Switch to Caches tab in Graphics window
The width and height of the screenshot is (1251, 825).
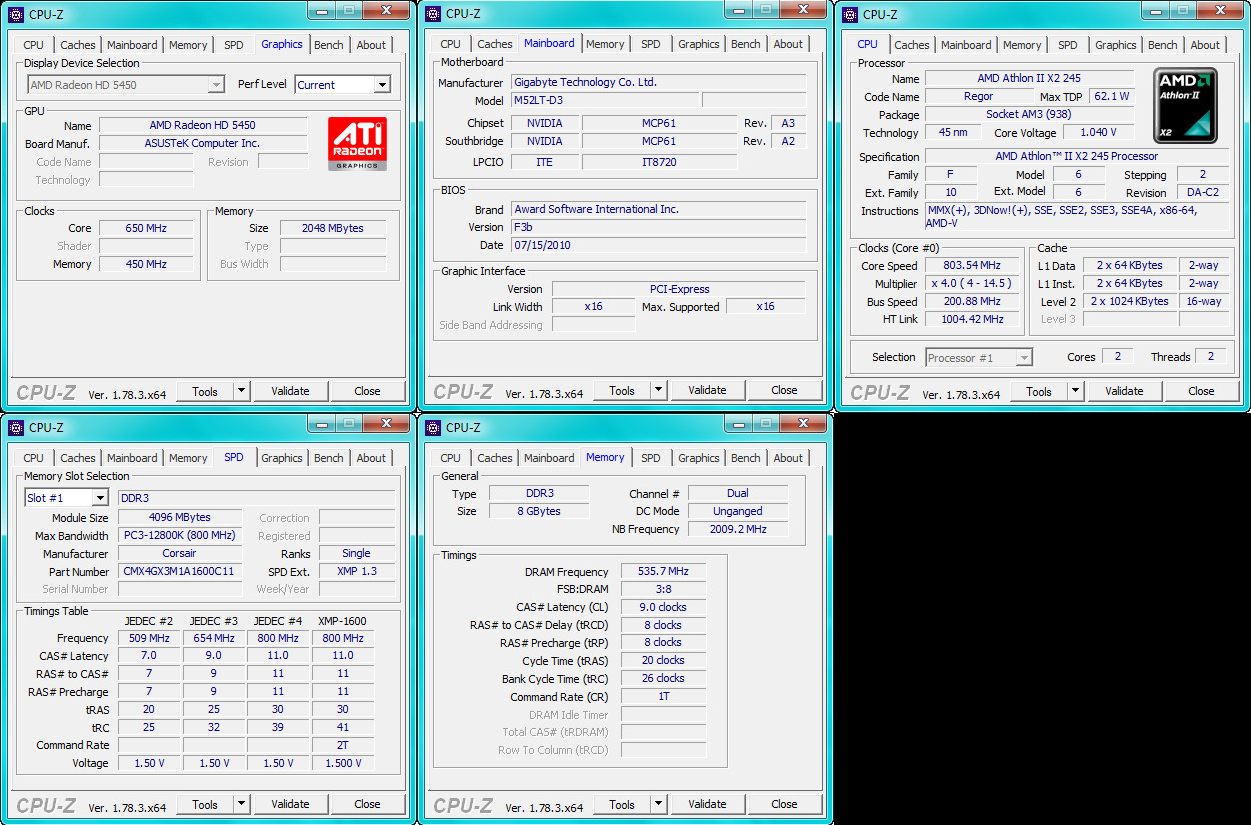[78, 45]
